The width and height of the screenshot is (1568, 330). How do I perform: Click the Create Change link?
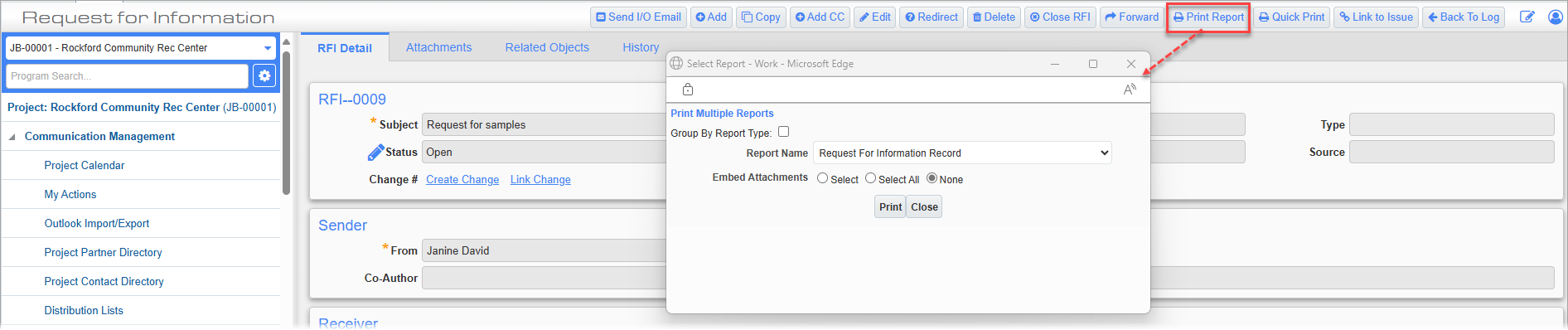click(x=462, y=180)
